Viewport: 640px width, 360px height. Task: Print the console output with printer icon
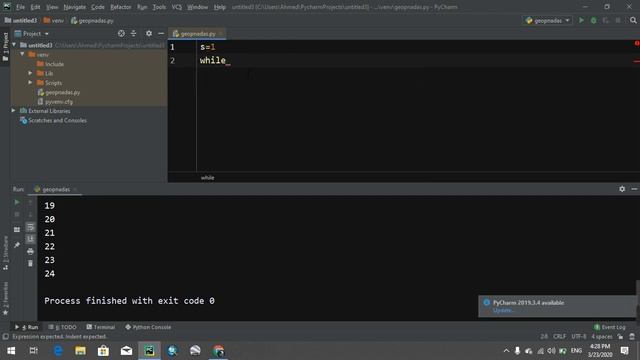tap(30, 251)
